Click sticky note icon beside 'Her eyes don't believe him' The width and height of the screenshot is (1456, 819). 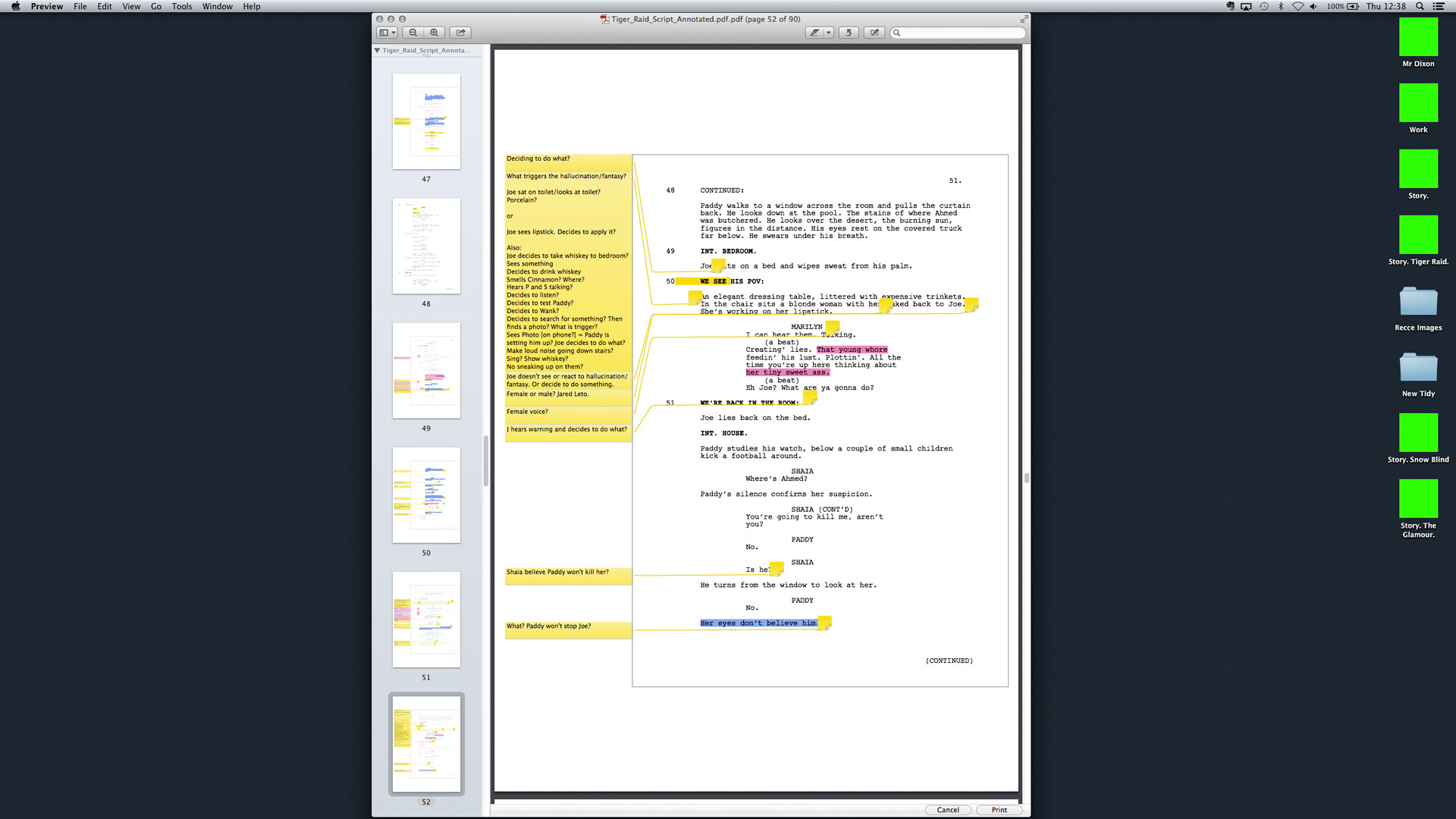tap(825, 623)
